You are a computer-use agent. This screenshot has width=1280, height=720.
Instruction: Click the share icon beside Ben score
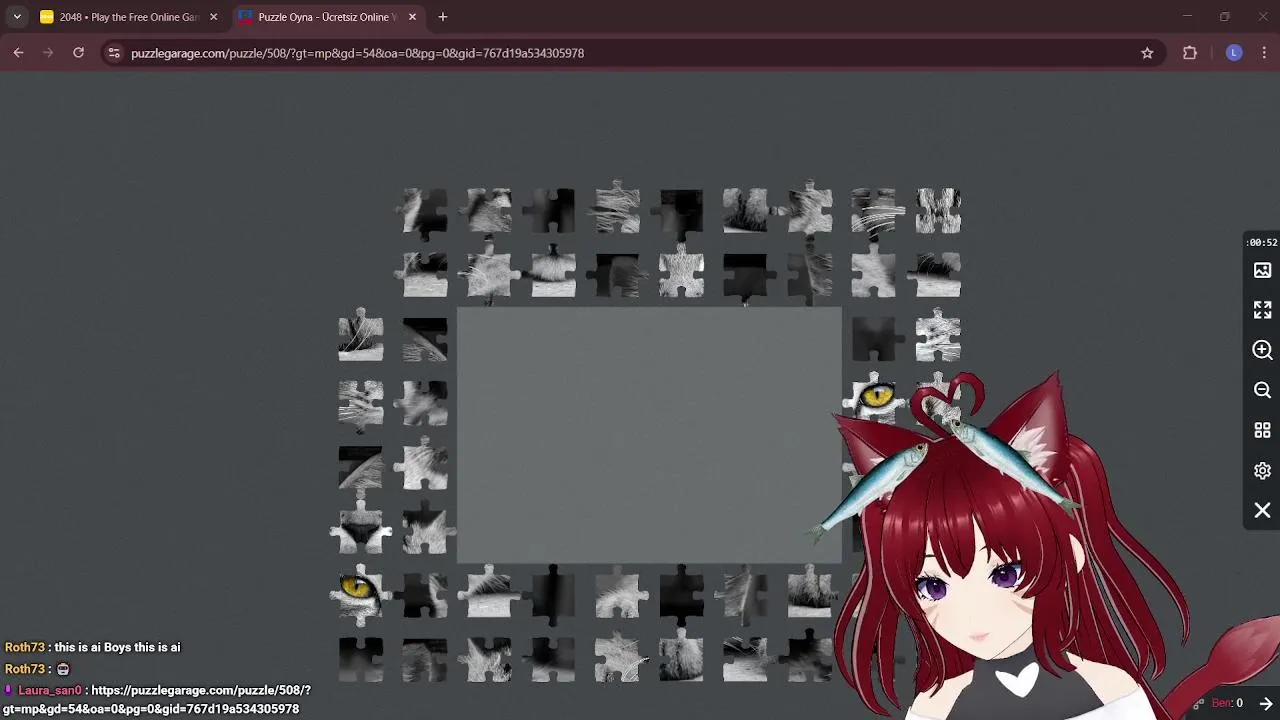coord(1198,704)
